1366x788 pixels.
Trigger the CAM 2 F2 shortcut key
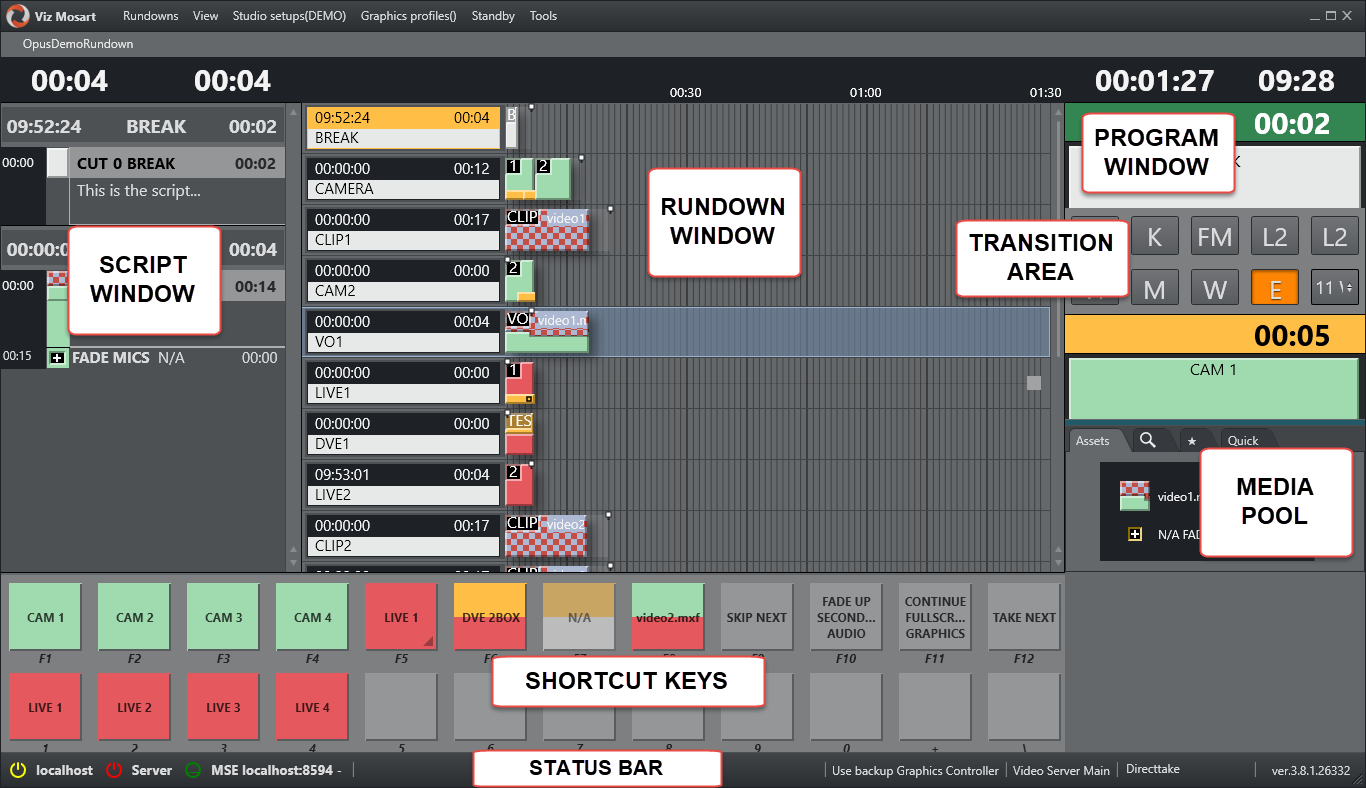tap(133, 617)
